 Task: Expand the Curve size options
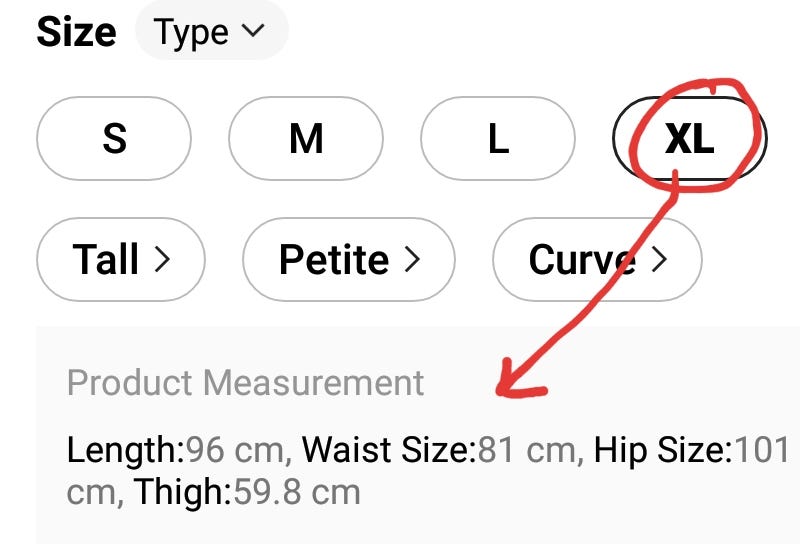coord(596,260)
